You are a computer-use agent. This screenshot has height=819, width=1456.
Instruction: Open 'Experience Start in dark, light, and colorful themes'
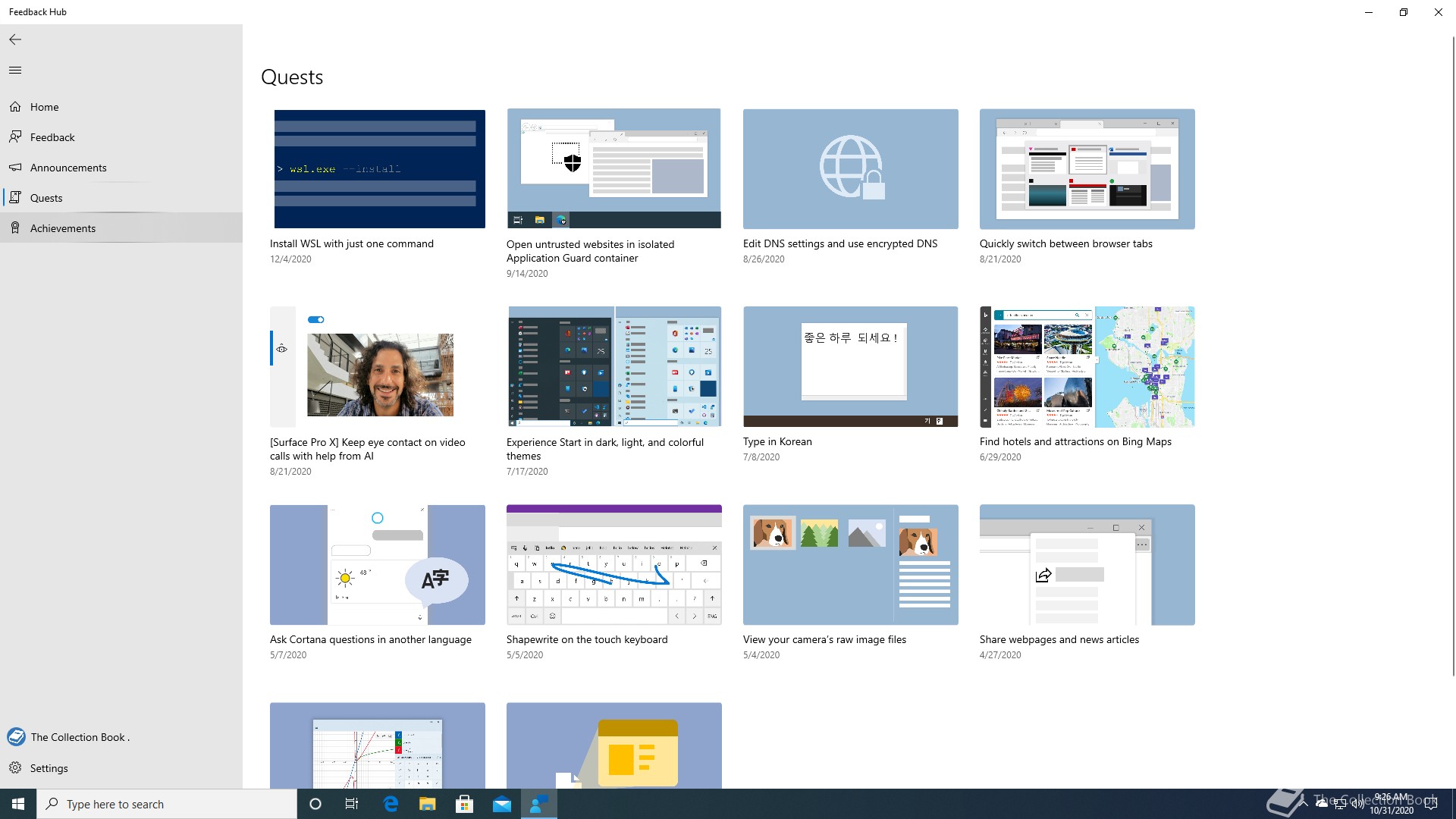[x=605, y=449]
